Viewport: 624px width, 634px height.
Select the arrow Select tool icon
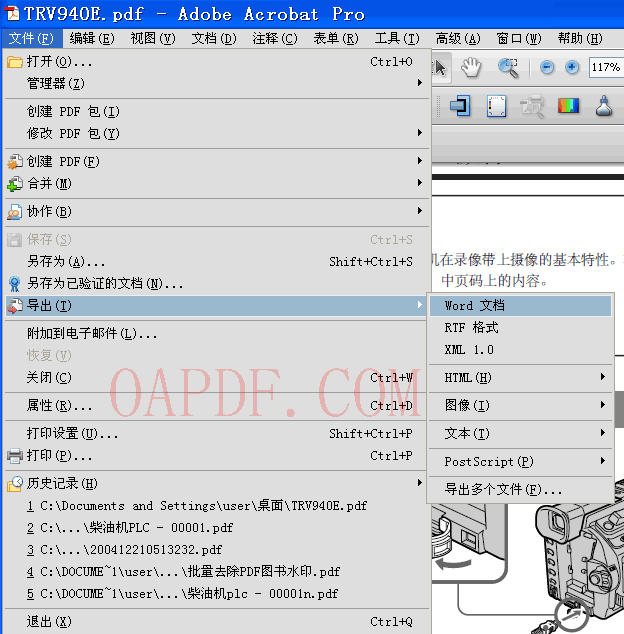tap(440, 67)
